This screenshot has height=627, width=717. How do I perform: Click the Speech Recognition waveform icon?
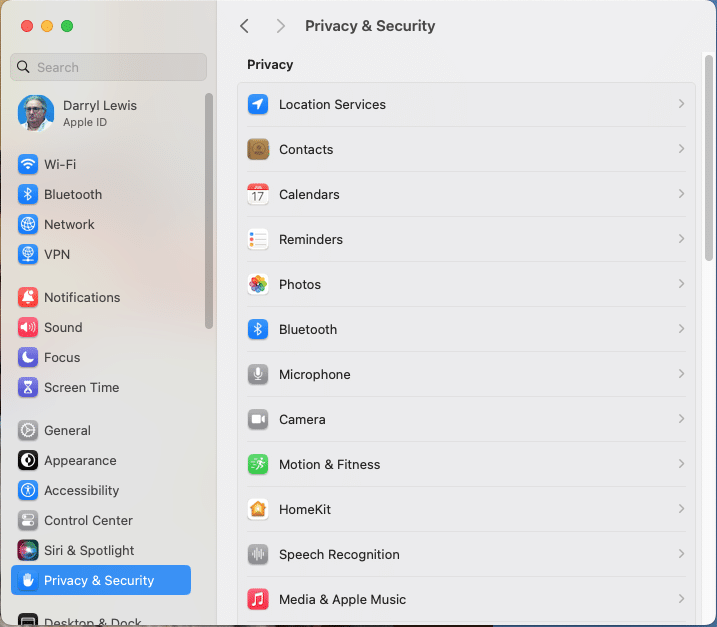258,554
